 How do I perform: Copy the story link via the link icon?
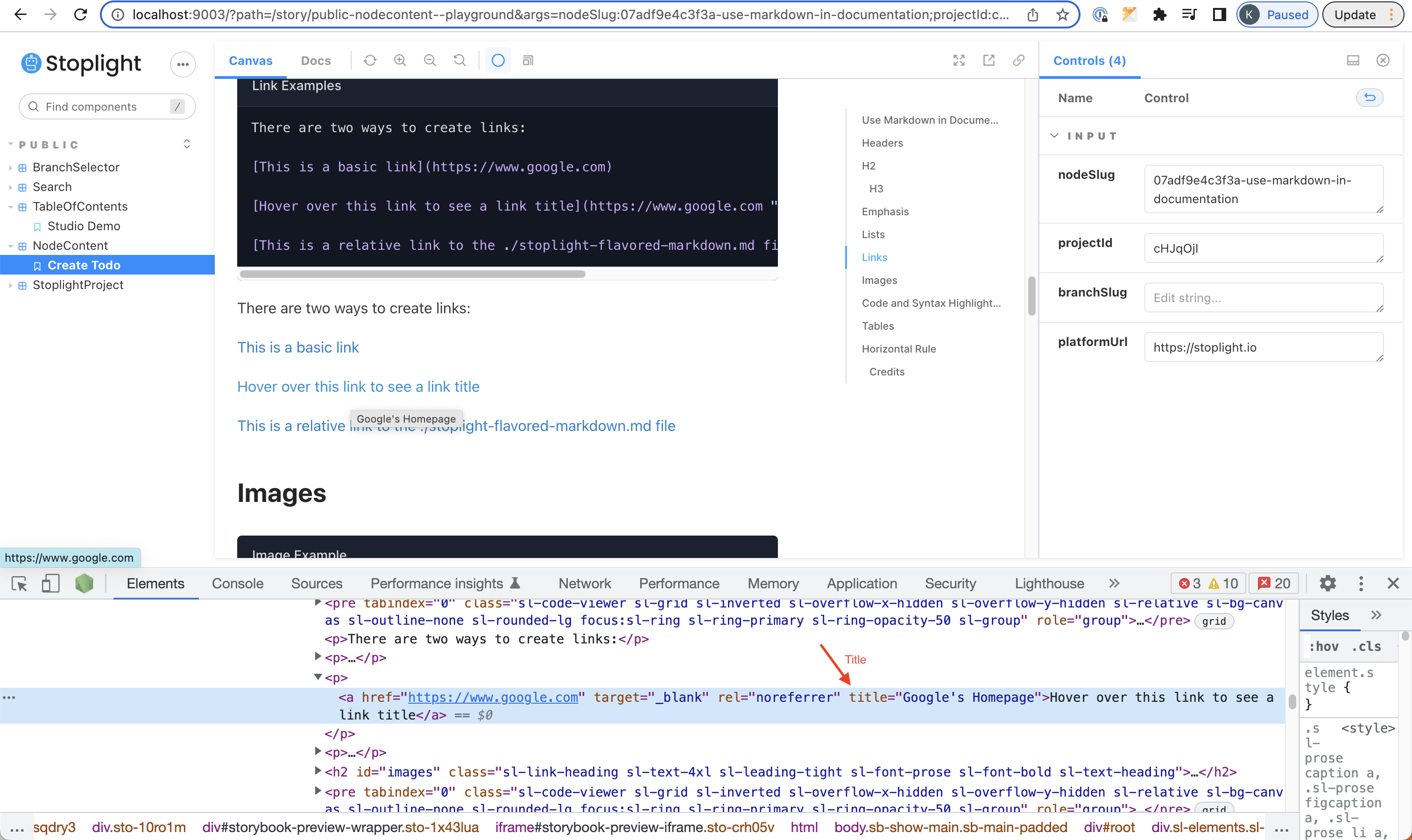tap(1018, 60)
